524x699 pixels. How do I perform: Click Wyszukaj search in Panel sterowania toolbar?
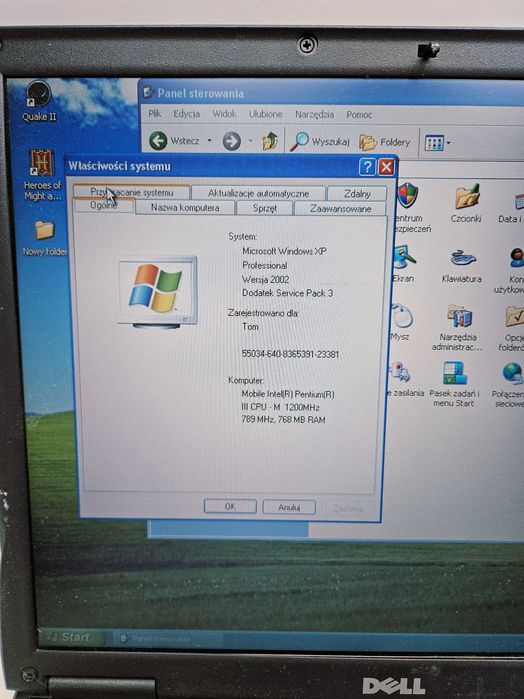[x=319, y=142]
